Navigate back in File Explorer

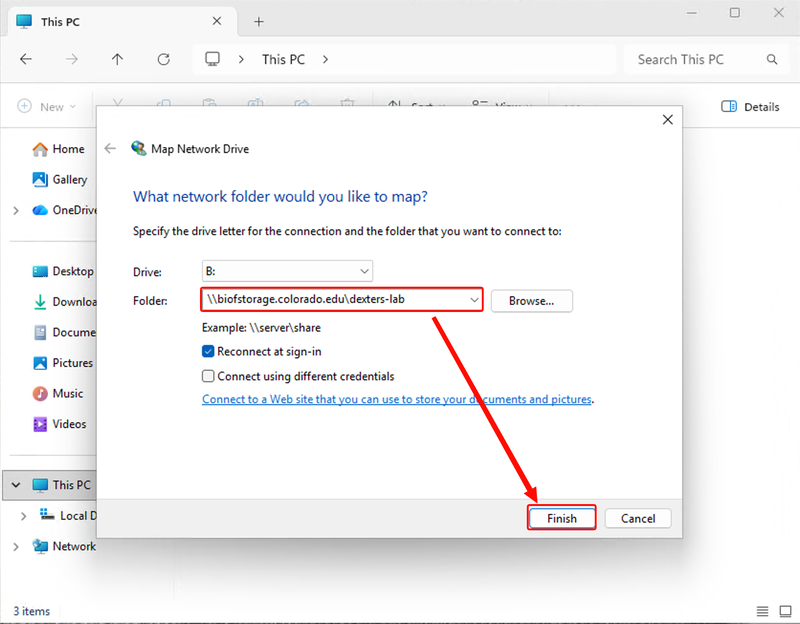pyautogui.click(x=26, y=59)
